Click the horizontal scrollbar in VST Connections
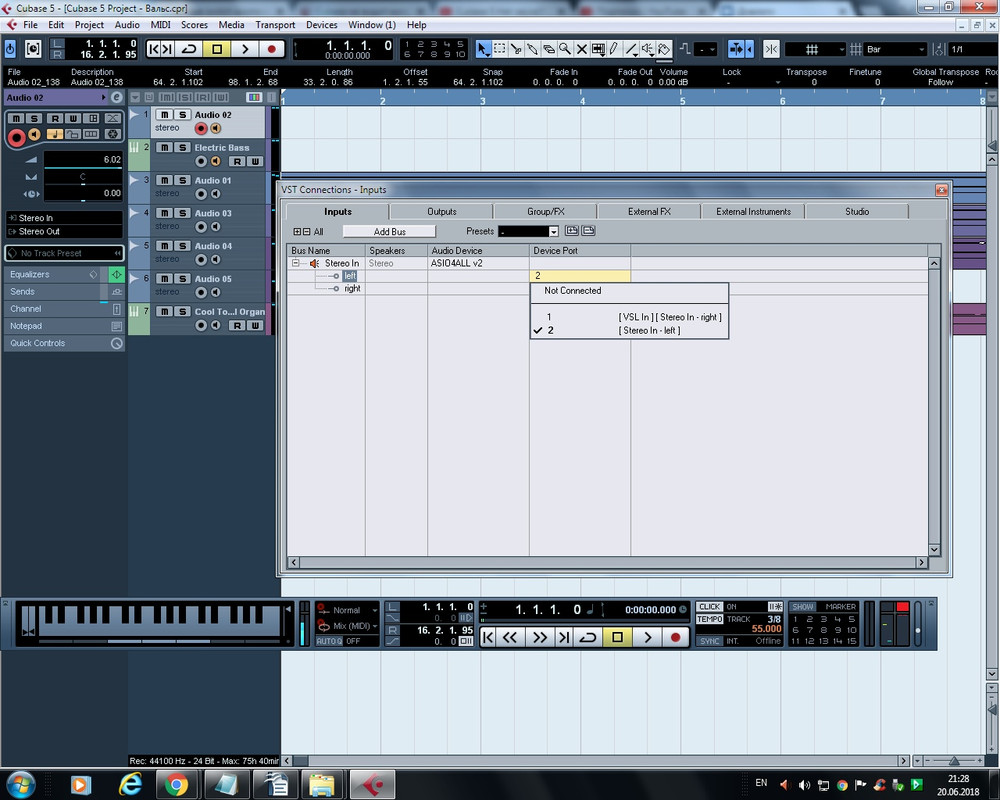Image resolution: width=1000 pixels, height=800 pixels. pos(608,563)
